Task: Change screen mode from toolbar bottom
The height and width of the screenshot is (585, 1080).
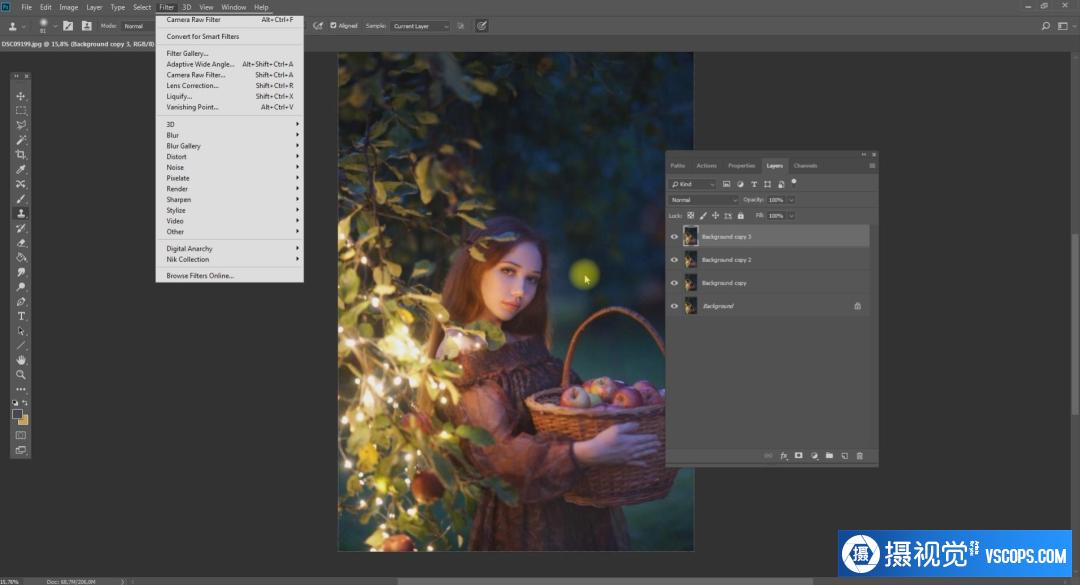Action: (x=21, y=451)
